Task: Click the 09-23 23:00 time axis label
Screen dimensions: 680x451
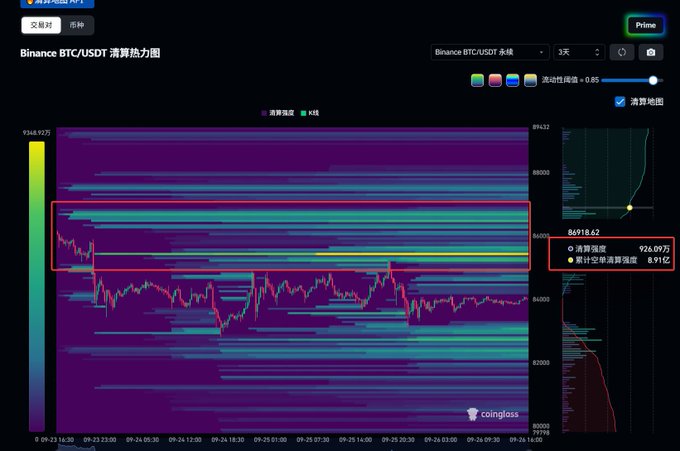Action: point(100,440)
